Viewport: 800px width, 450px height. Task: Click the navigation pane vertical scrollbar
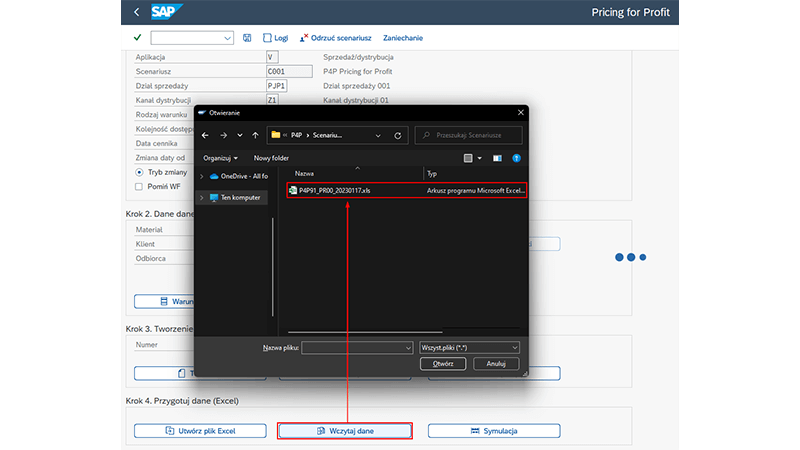click(x=273, y=267)
